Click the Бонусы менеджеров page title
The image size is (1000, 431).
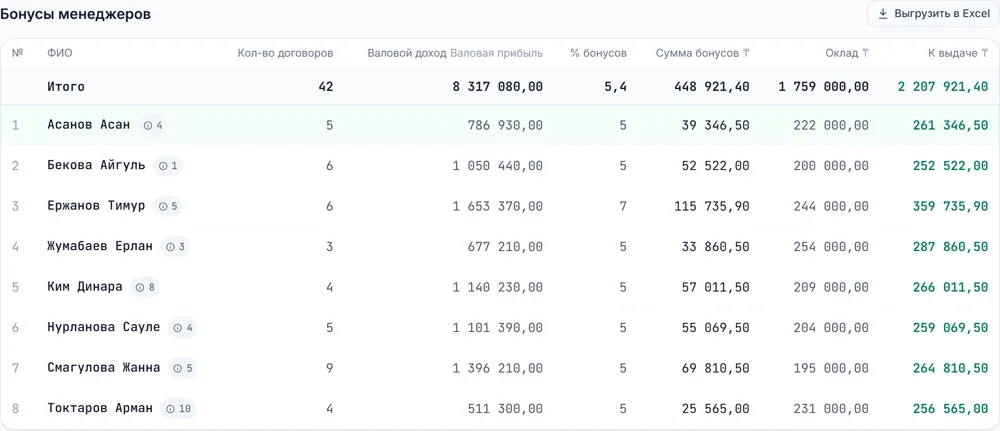tap(75, 14)
